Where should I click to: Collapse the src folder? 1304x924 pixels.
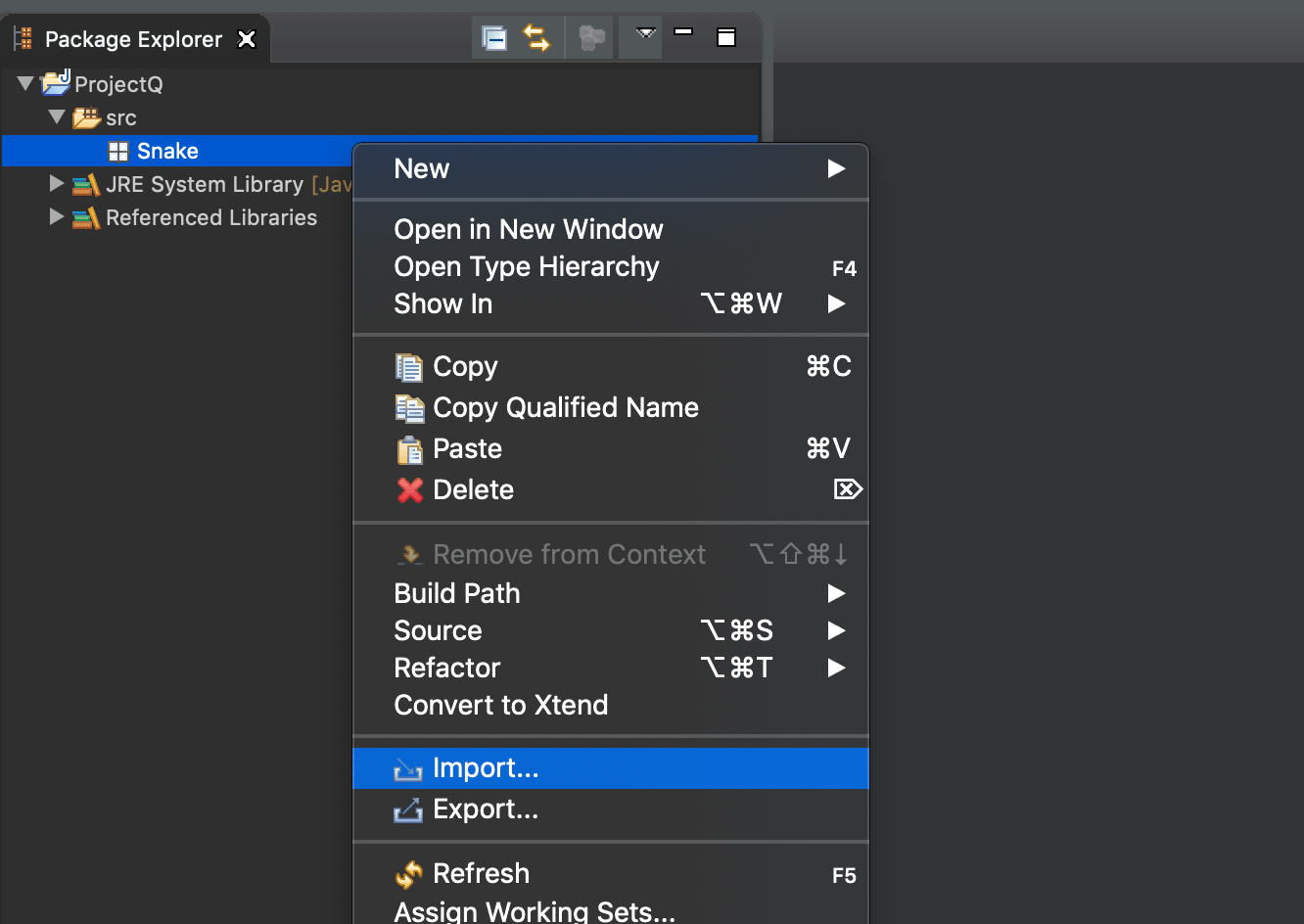point(57,117)
